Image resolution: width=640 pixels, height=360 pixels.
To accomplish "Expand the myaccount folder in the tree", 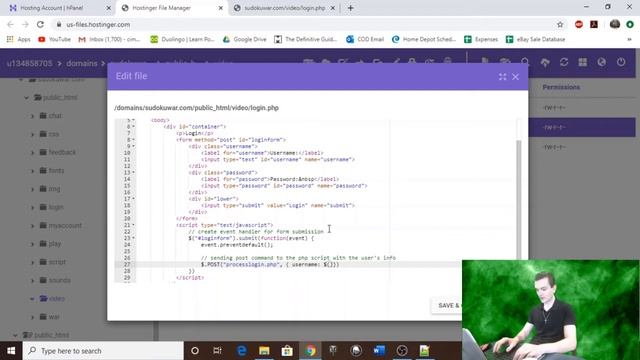I will pyautogui.click(x=32, y=226).
